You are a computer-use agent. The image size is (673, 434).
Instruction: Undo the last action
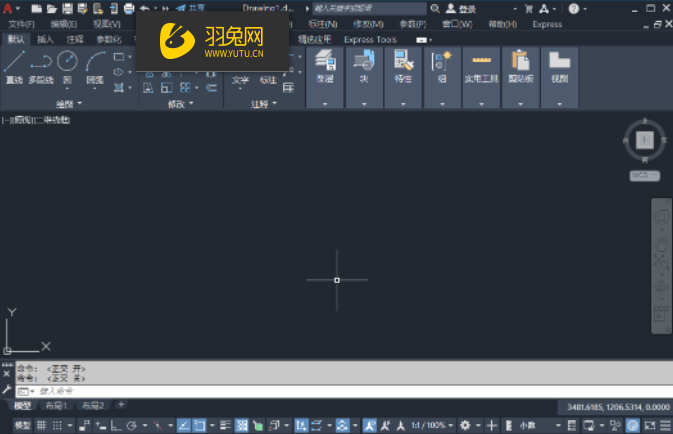145,8
